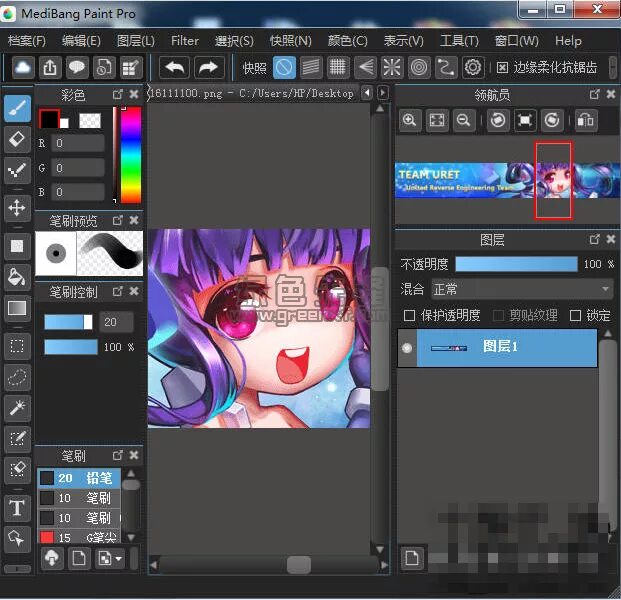Viewport: 621px width, 600px height.
Task: Open the 颜色(C) Color menu
Action: tap(348, 41)
